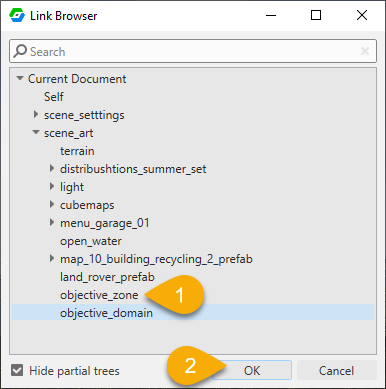Image resolution: width=386 pixels, height=389 pixels.
Task: Expand distribushtions_summer_set node
Action: tap(52, 168)
